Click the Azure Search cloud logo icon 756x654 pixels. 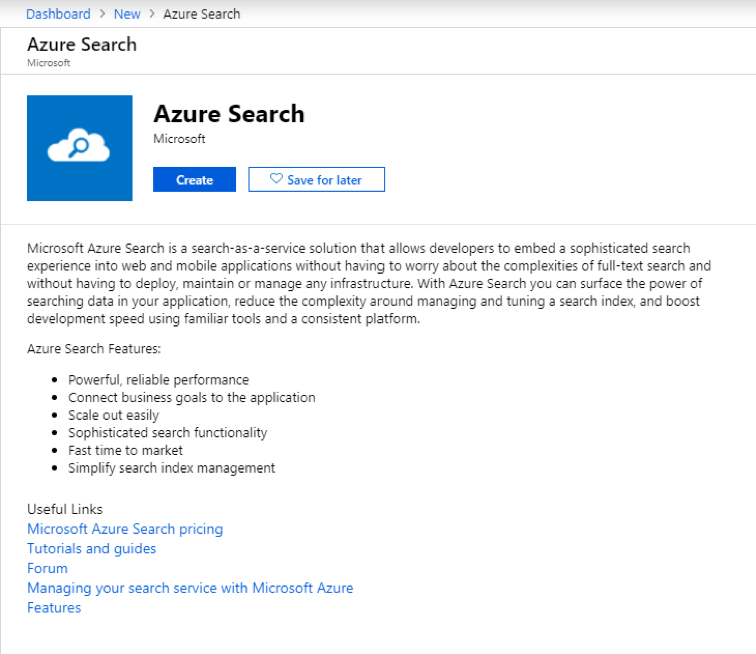[80, 148]
